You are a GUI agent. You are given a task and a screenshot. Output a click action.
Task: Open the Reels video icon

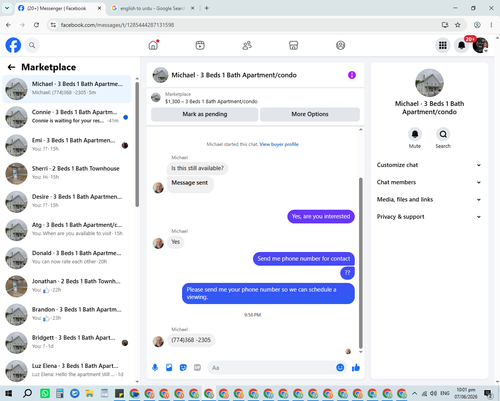point(200,45)
